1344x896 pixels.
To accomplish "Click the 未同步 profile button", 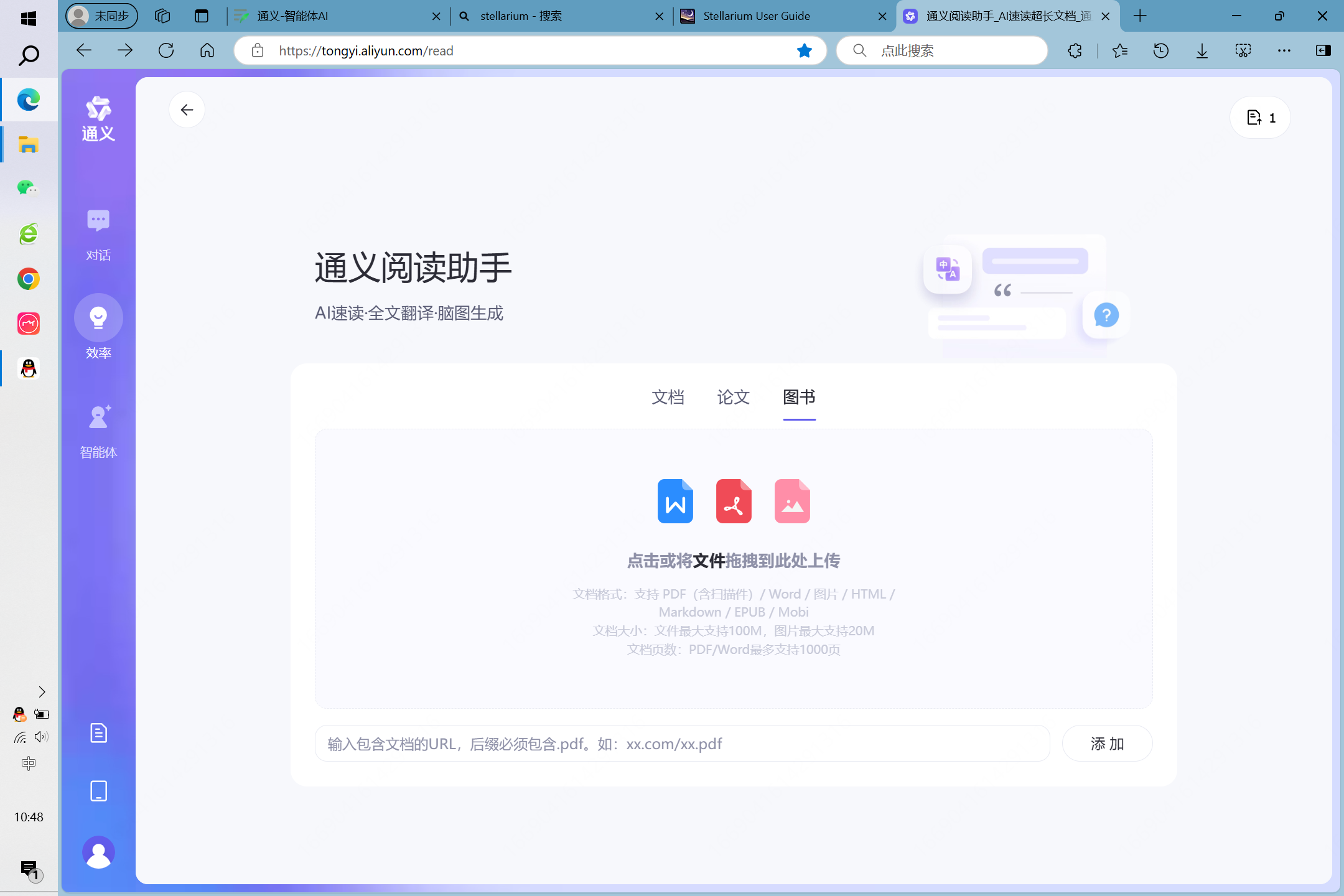I will pos(101,16).
